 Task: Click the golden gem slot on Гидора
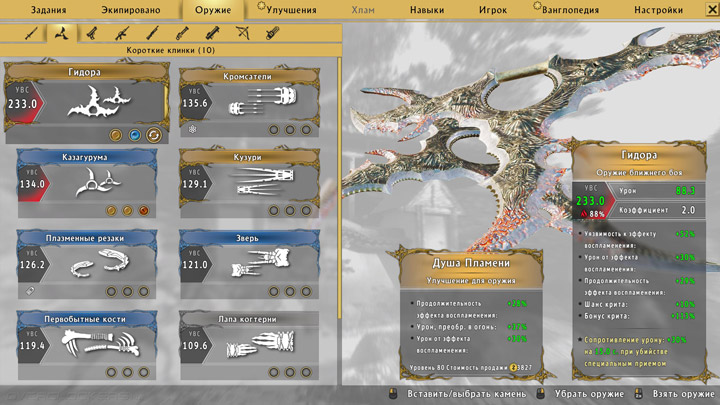pyautogui.click(x=116, y=135)
